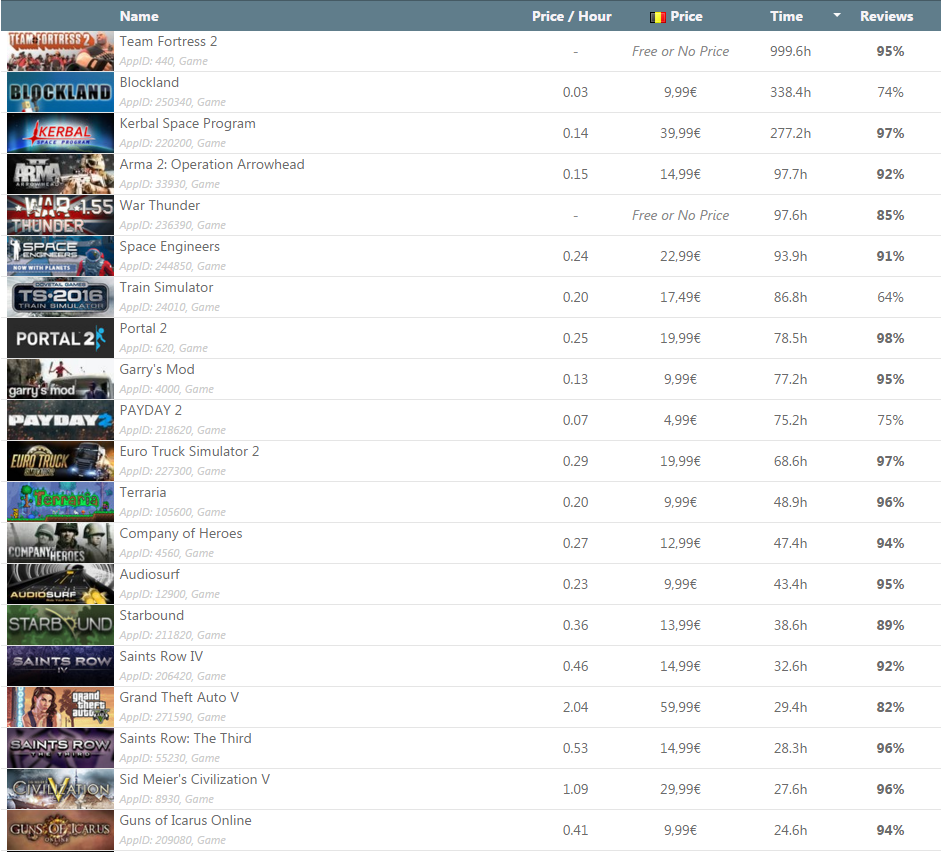Select the 1.09 price per hour value
Image resolution: width=942 pixels, height=852 pixels.
point(575,790)
